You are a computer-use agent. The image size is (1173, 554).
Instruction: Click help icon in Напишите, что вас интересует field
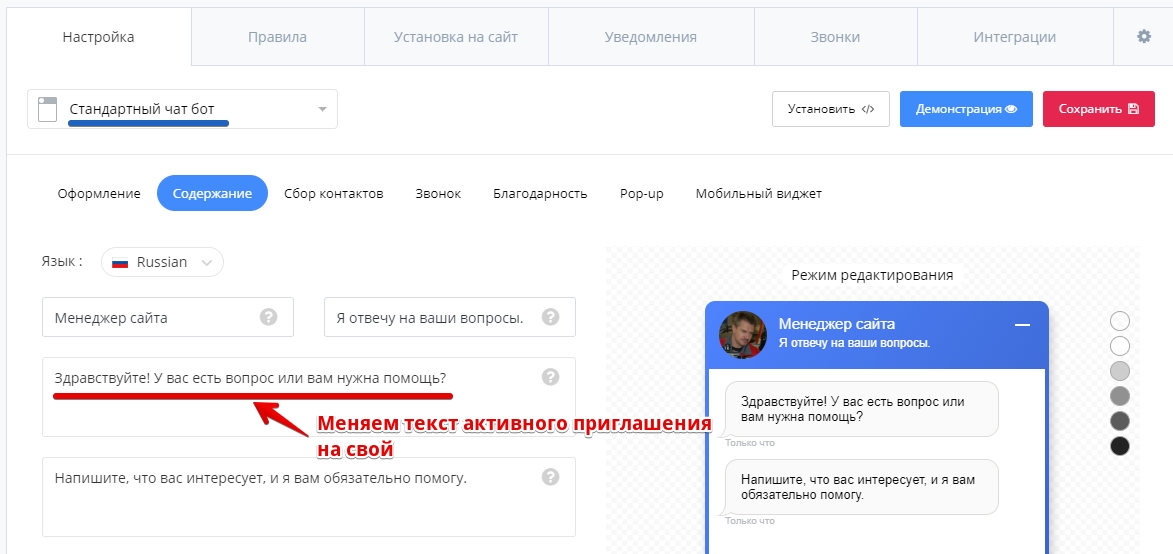coord(551,477)
